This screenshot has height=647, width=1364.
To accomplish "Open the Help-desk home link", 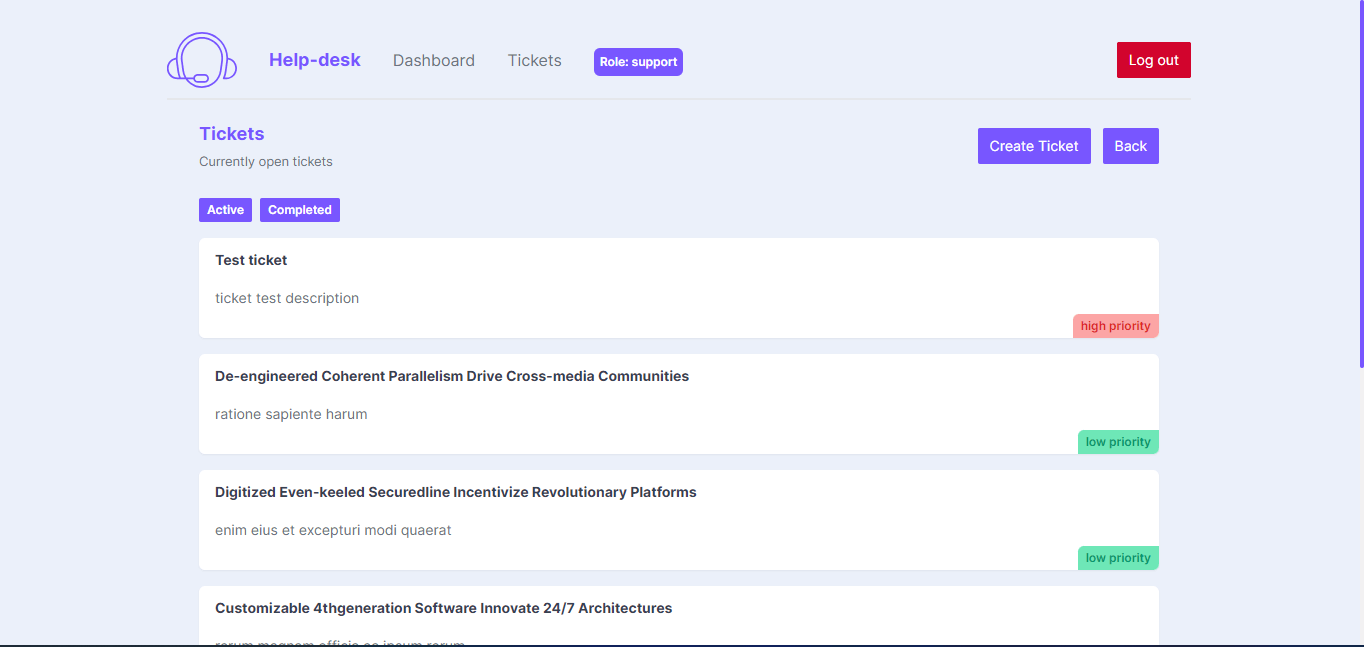I will point(314,60).
